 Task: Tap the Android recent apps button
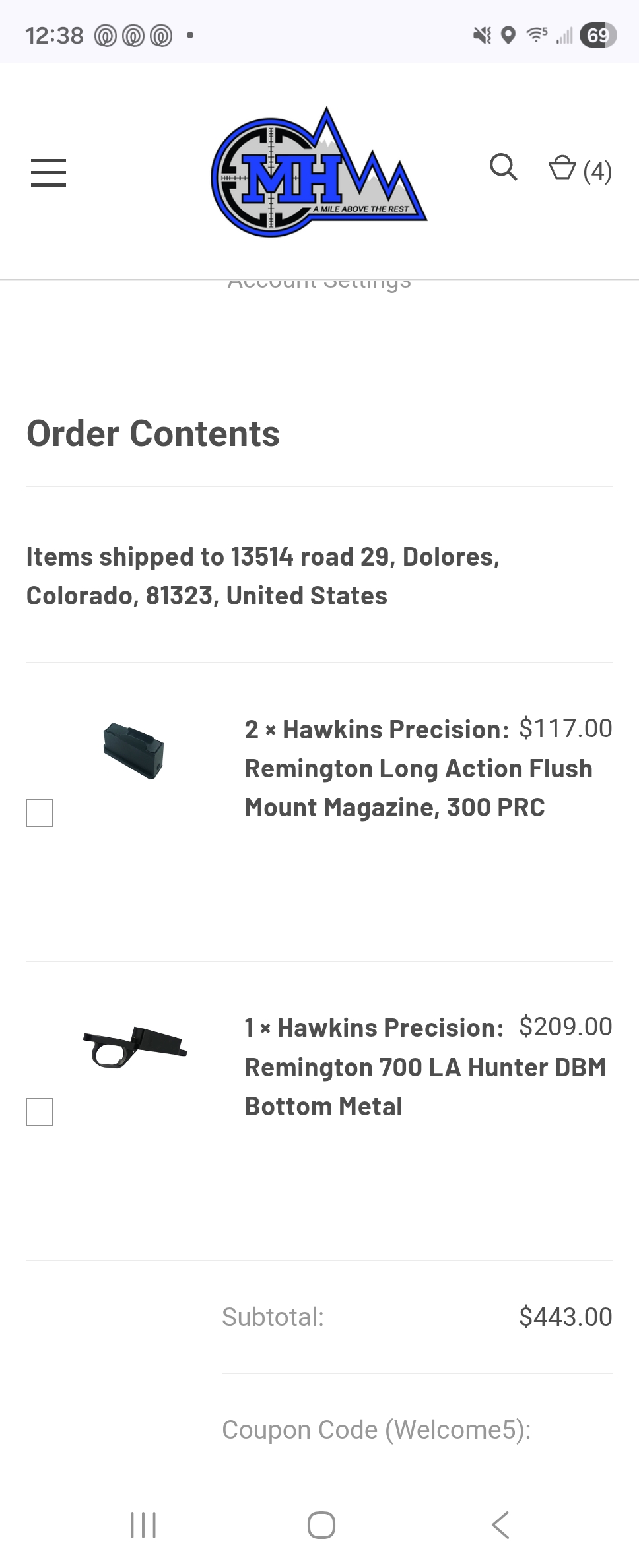click(143, 1525)
